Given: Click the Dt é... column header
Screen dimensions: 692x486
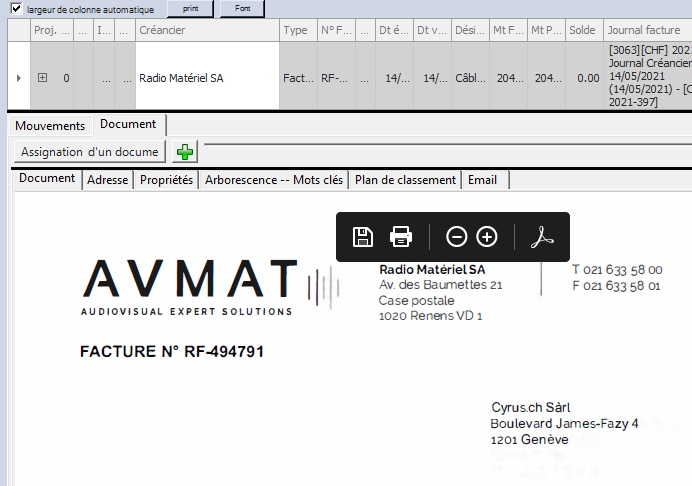Looking at the screenshot, I should coord(394,30).
